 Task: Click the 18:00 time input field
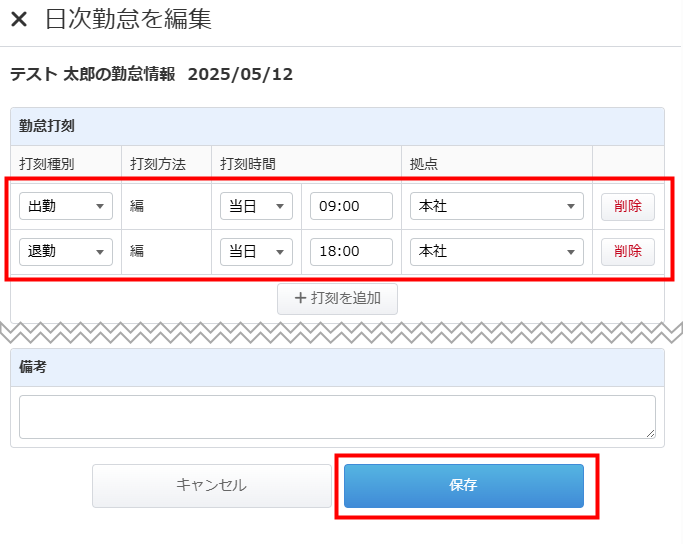[x=351, y=252]
